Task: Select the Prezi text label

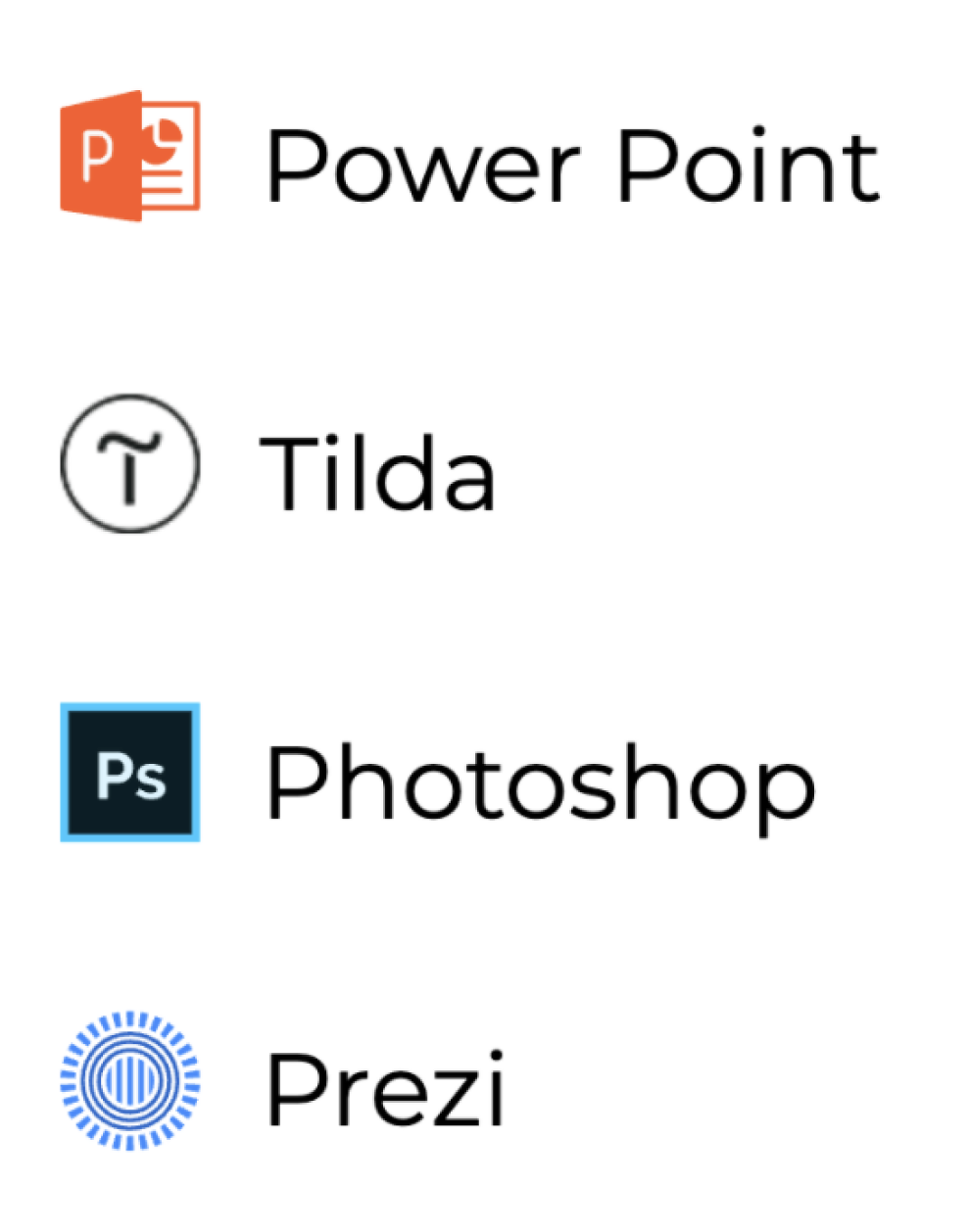Action: point(386,1088)
